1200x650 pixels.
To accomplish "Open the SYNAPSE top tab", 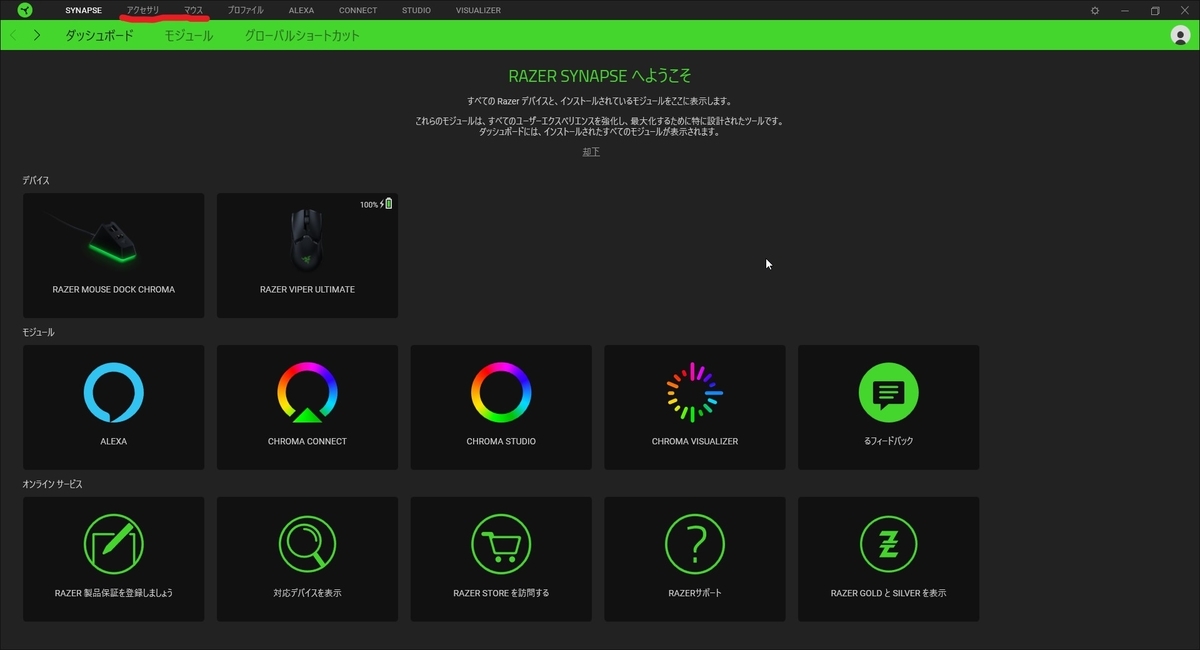I will (83, 10).
